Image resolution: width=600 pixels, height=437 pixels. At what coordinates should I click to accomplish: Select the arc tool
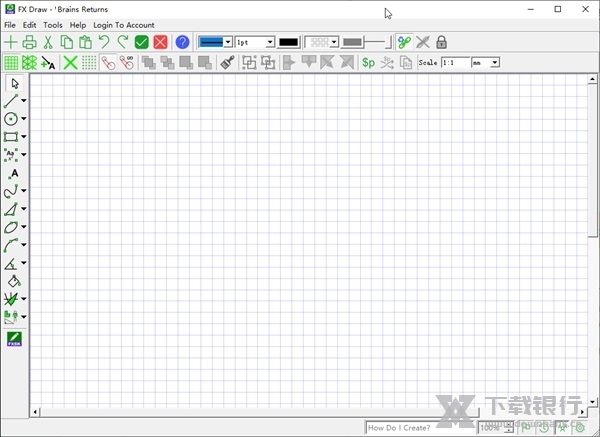tap(11, 245)
